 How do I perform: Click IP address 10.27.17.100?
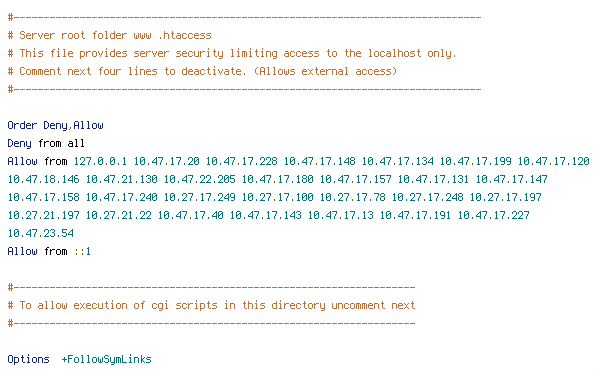coord(277,197)
